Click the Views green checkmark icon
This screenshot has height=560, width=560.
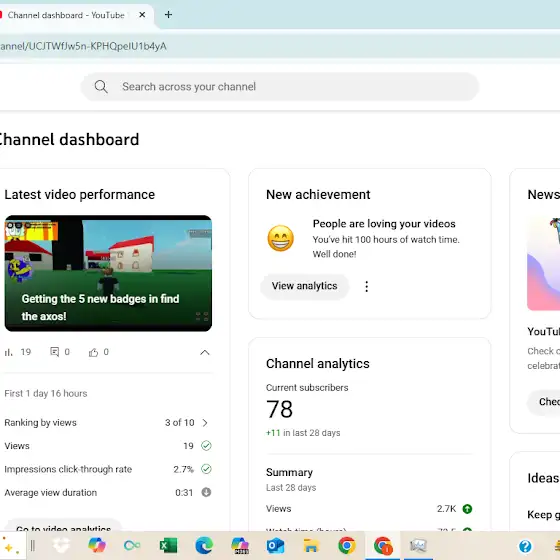(206, 446)
